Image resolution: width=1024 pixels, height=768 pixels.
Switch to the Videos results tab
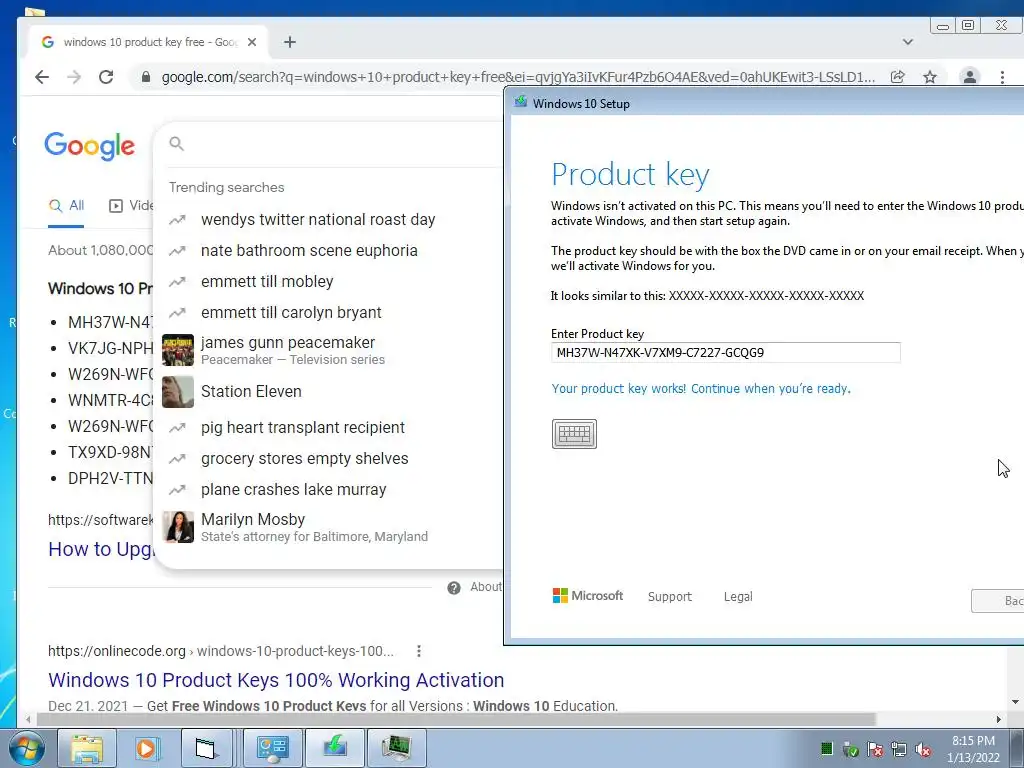tap(131, 206)
